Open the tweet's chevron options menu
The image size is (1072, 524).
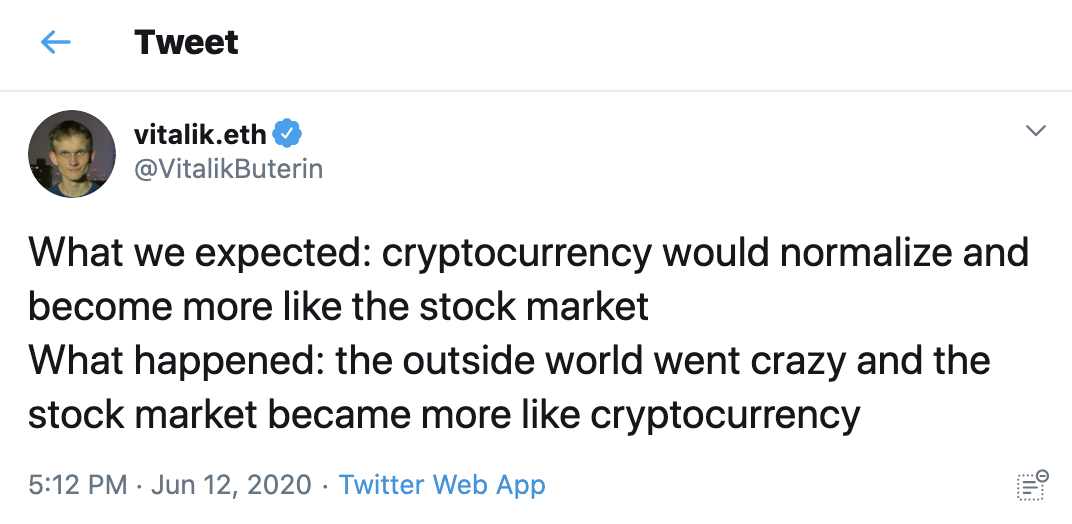tap(1036, 131)
